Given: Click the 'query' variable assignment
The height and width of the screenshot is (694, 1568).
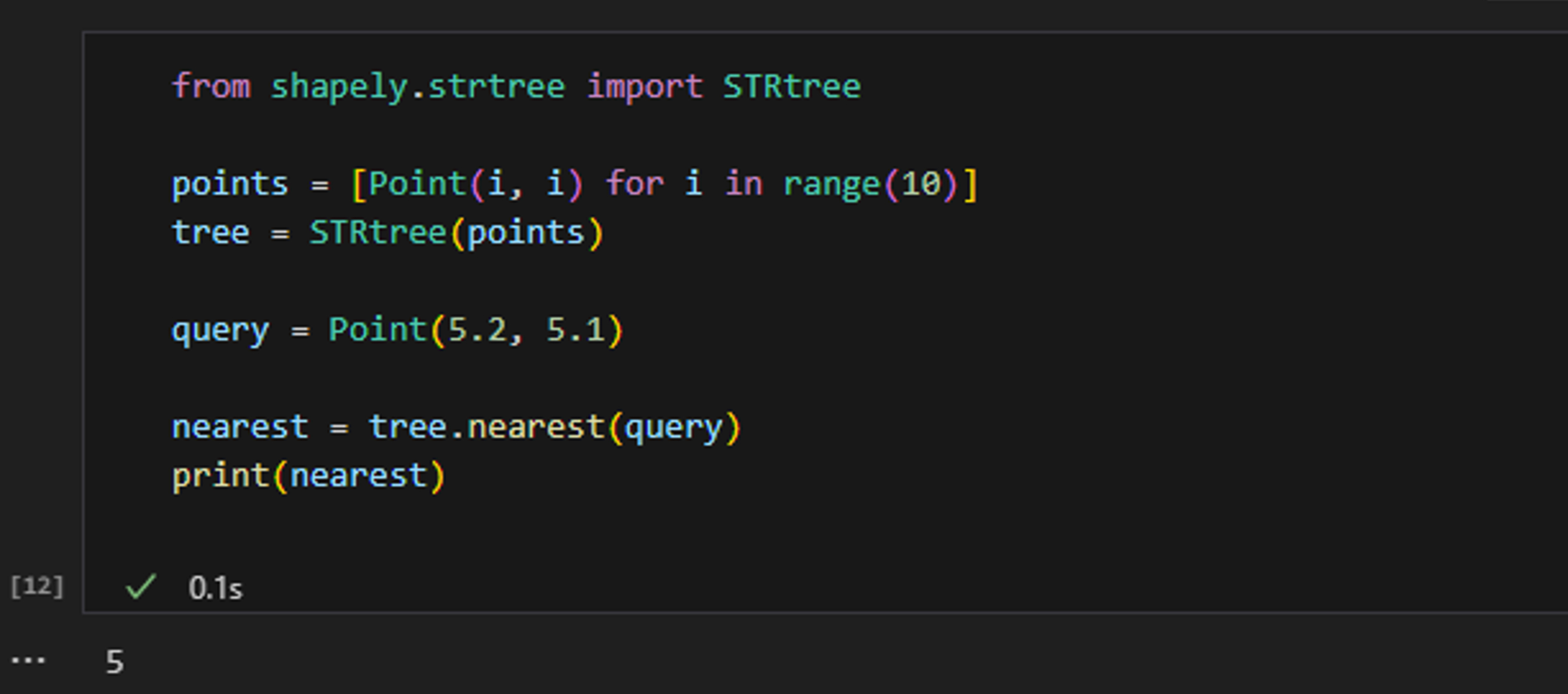Looking at the screenshot, I should coord(220,330).
